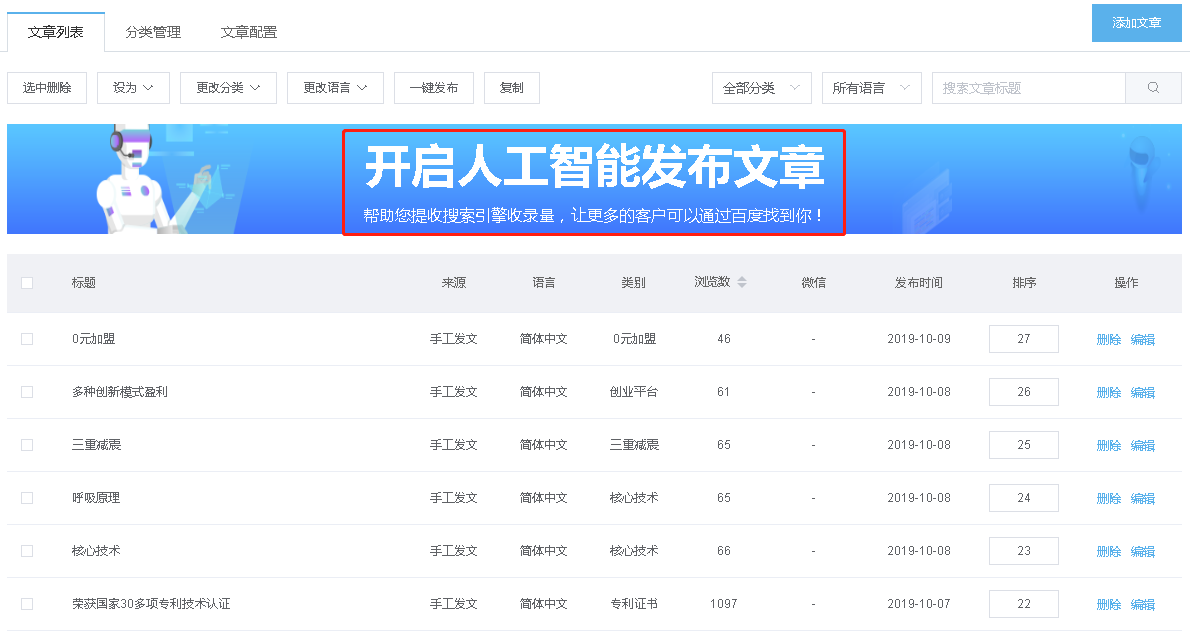Sort by 浏览数 column arrows
Viewport: 1190px width, 637px height.
coord(742,283)
